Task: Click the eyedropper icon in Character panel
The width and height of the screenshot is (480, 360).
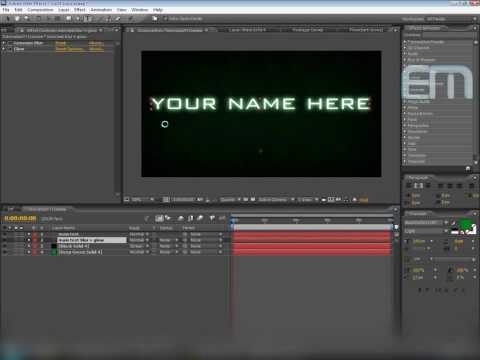Action: [454, 222]
